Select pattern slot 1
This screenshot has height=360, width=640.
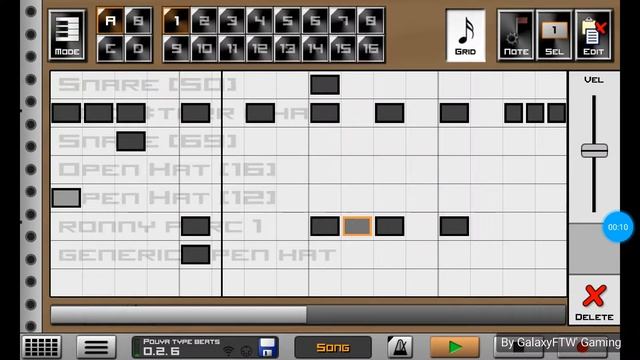coord(176,21)
